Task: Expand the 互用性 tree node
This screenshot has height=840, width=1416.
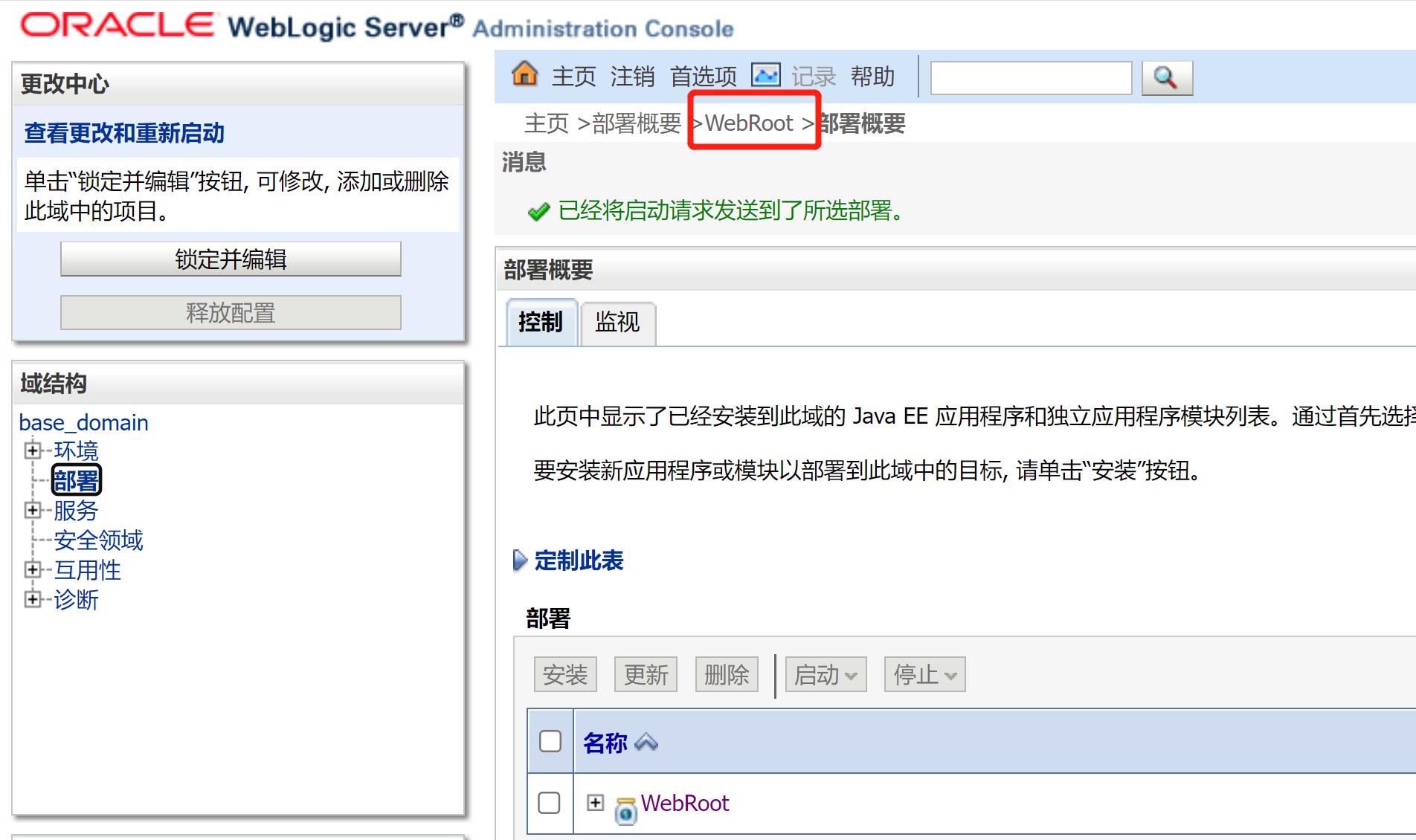Action: pos(33,569)
